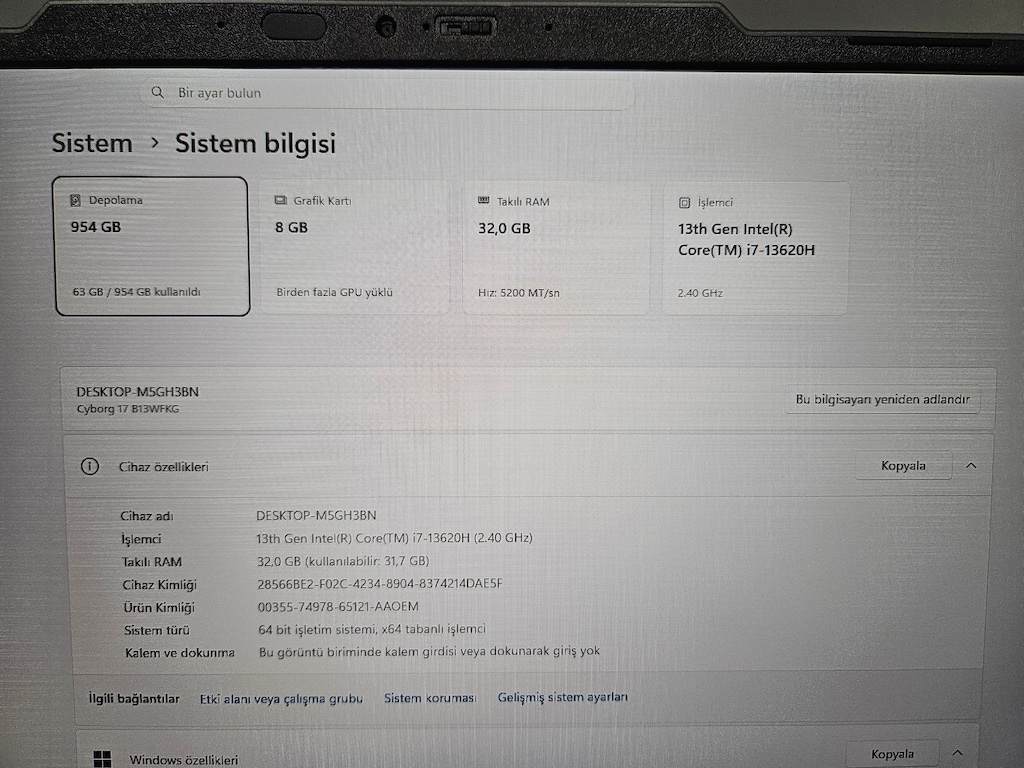Select the Cihaz Kimliği value 28566BE2

coord(379,584)
